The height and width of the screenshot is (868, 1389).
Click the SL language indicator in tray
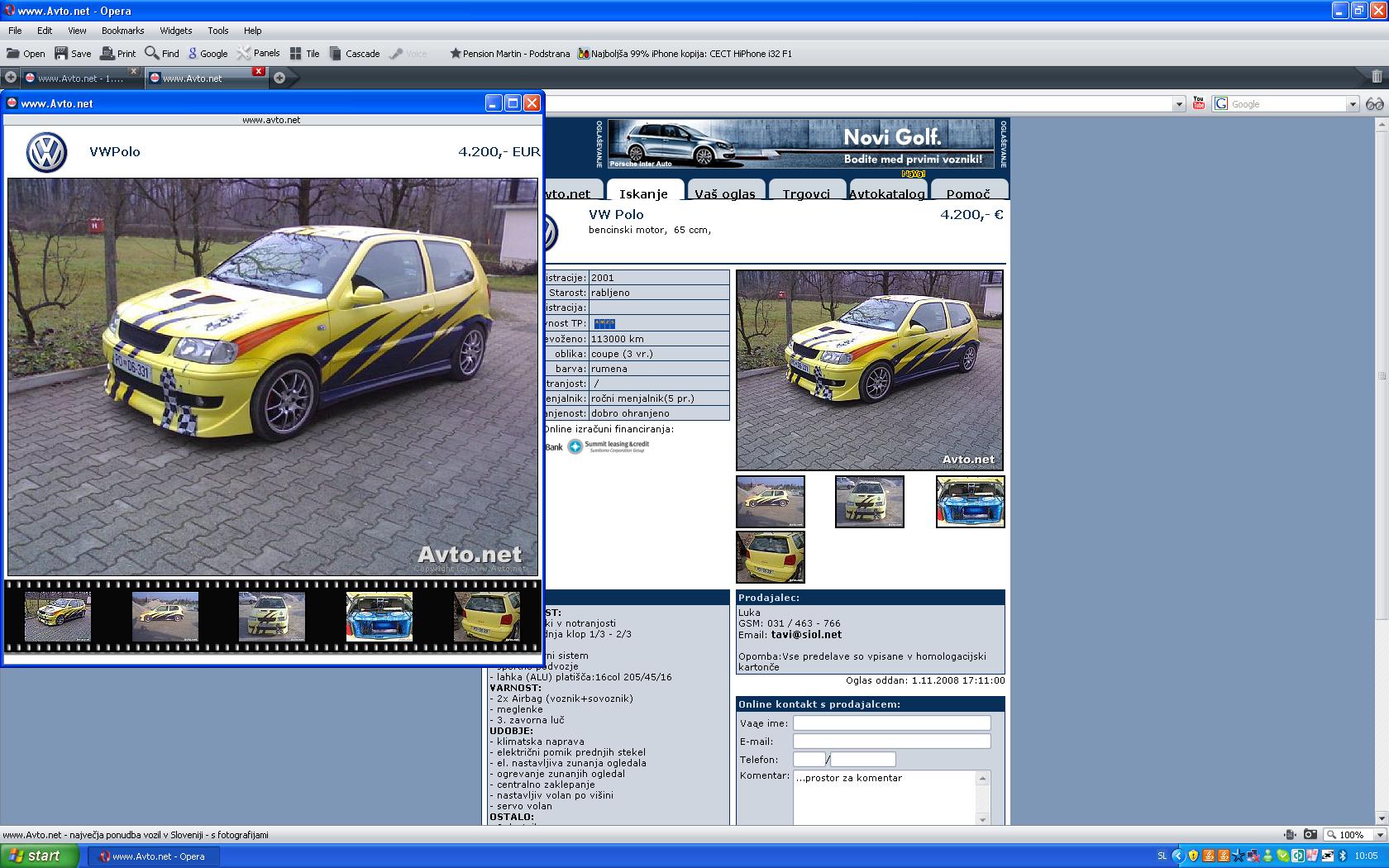pyautogui.click(x=1162, y=856)
